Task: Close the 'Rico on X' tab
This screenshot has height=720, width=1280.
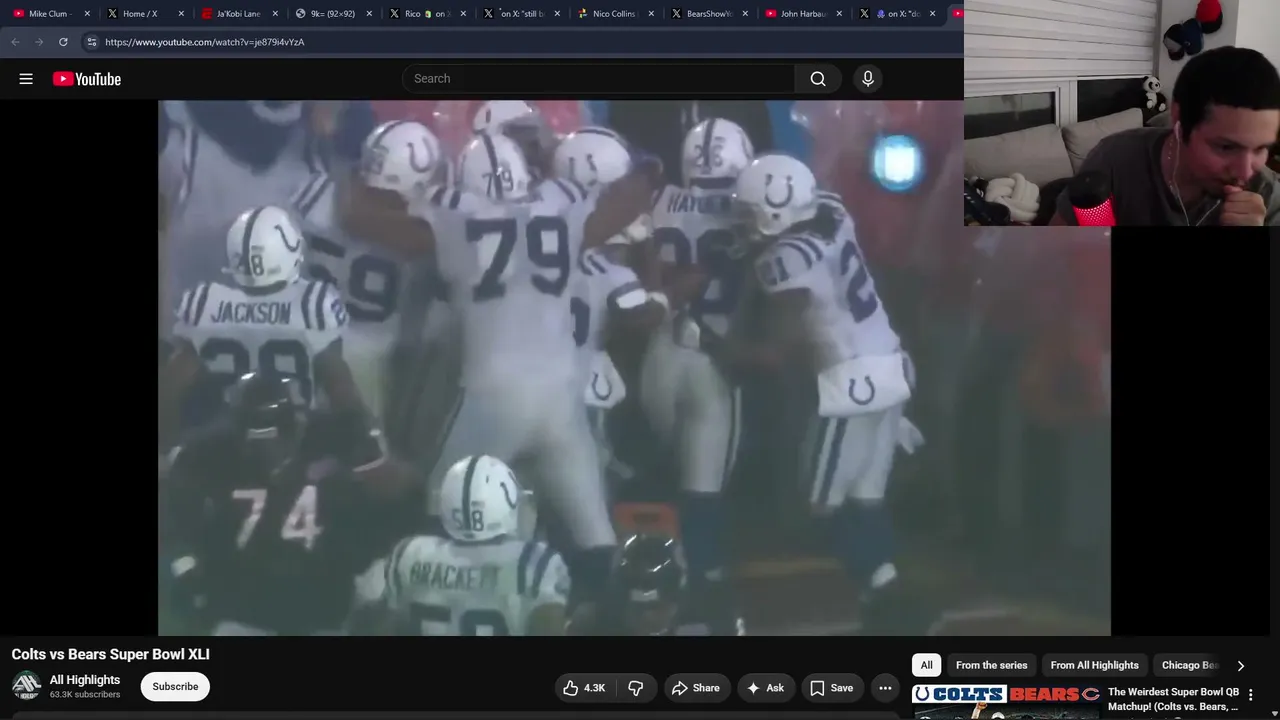Action: (x=463, y=14)
